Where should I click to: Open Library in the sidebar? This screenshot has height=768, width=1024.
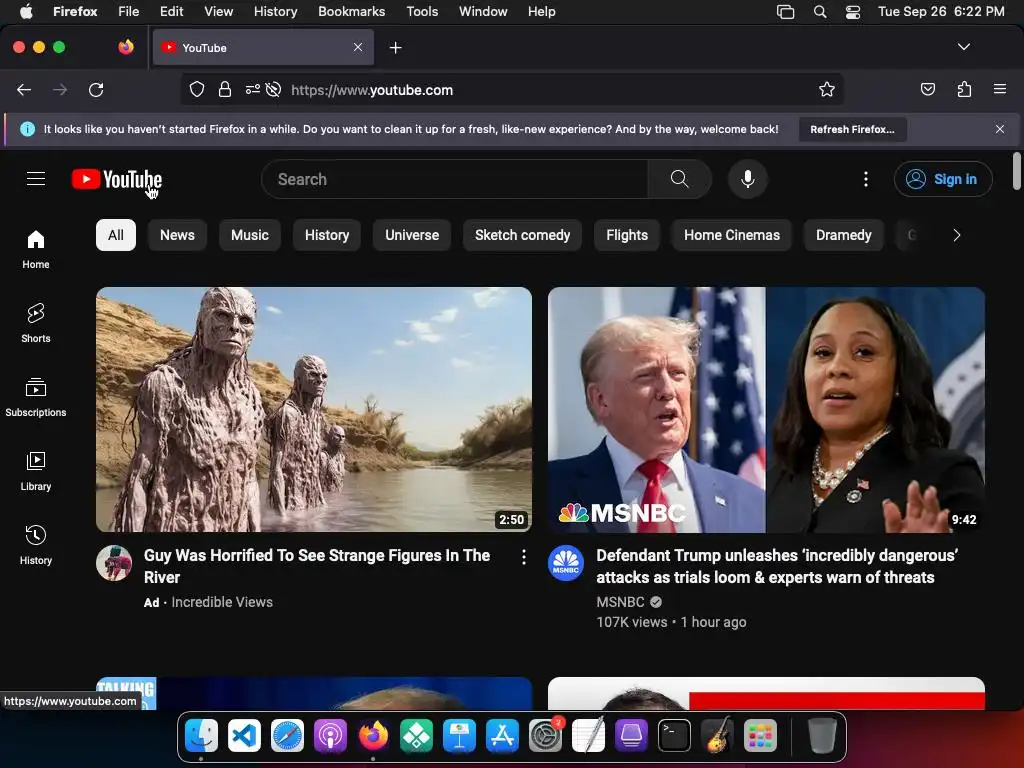(36, 471)
